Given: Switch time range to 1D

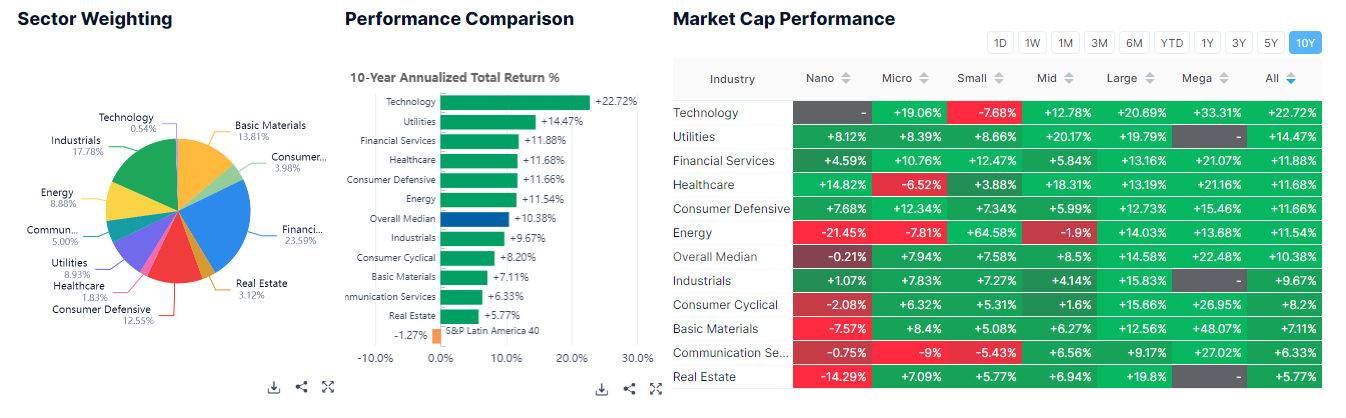Looking at the screenshot, I should point(1000,42).
